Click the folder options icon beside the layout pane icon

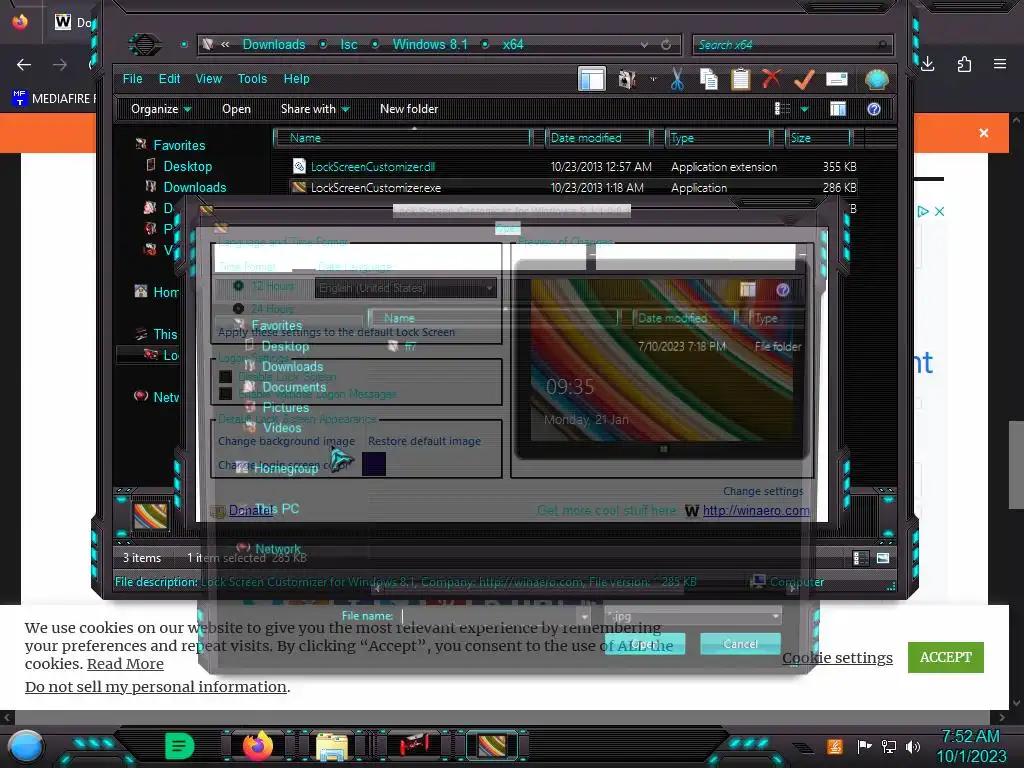coord(627,80)
